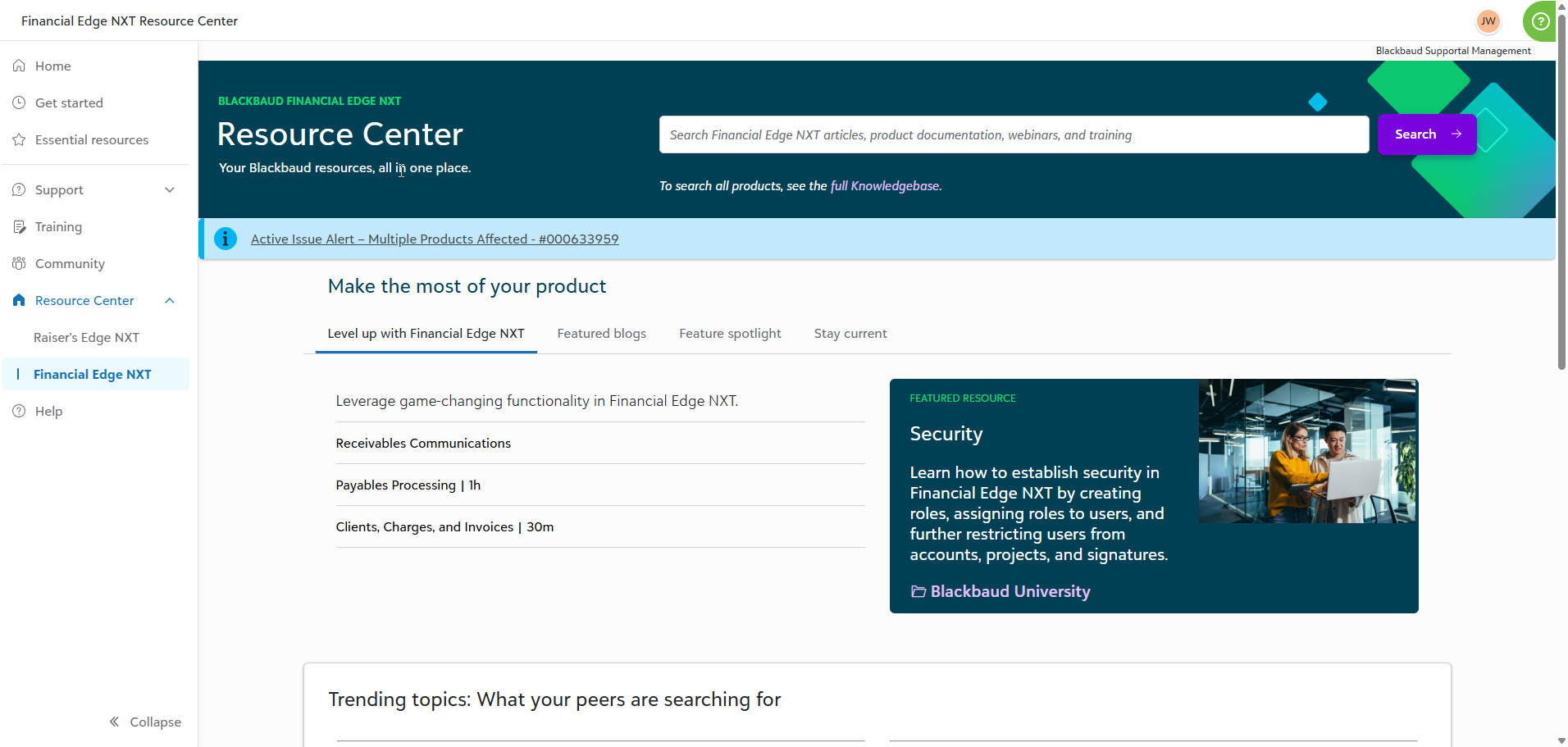Switch to Level up with Financial Edge NXT tab
This screenshot has width=1568, height=747.
click(426, 334)
